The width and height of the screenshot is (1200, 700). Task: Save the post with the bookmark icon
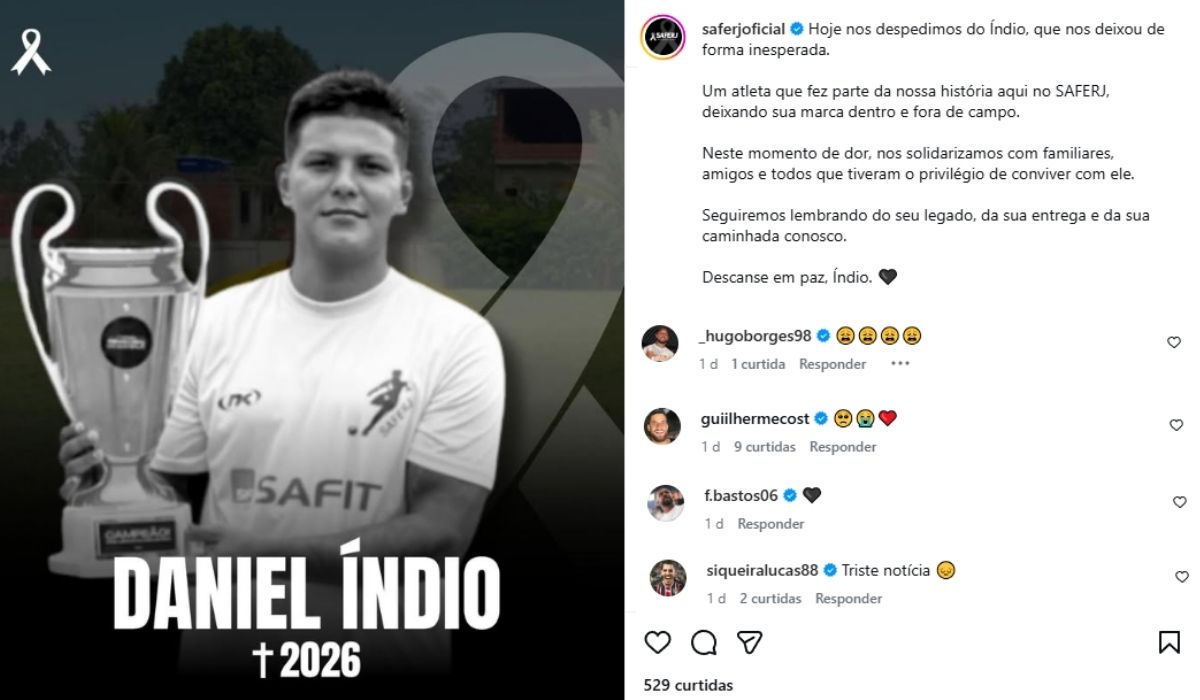pos(1169,642)
